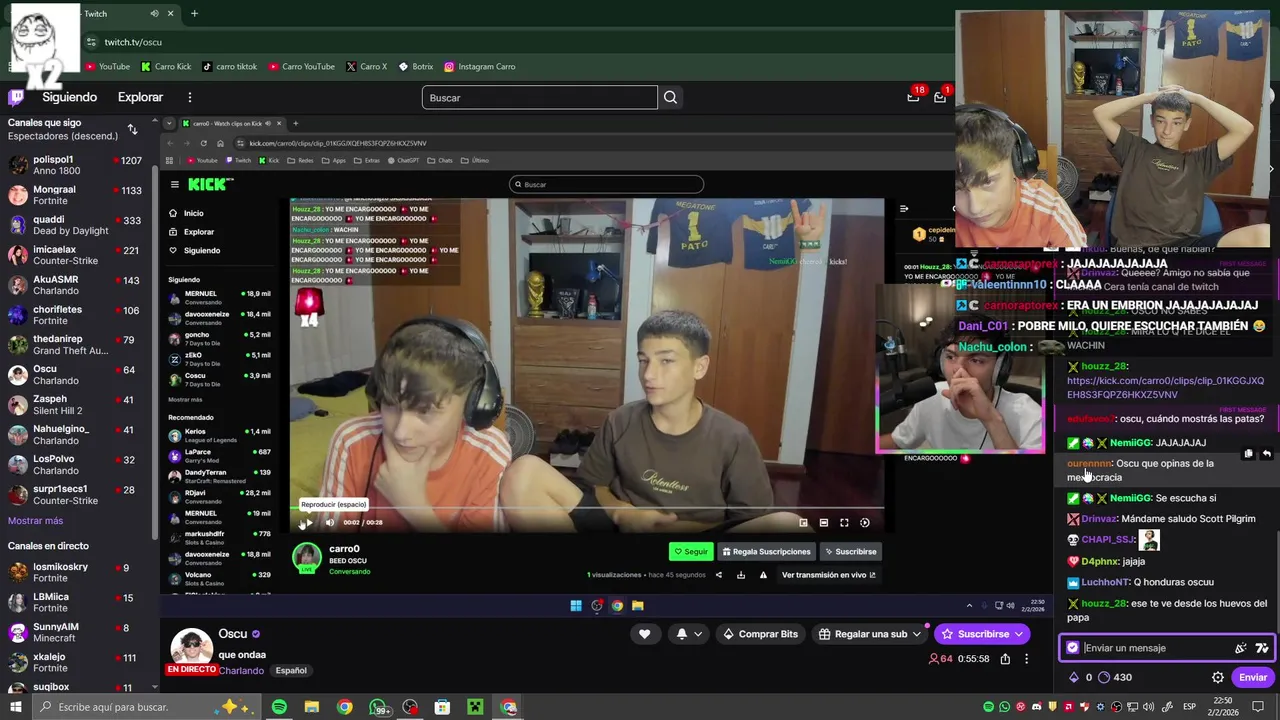The image size is (1280, 720).
Task: Click the Twitch search magnifier button
Action: click(671, 97)
